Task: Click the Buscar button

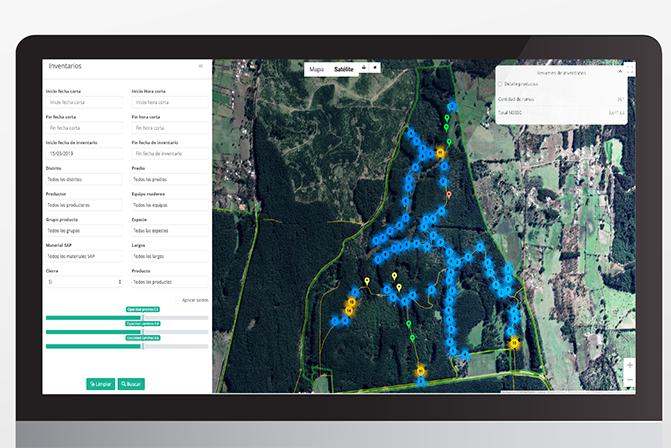Action: click(x=131, y=383)
